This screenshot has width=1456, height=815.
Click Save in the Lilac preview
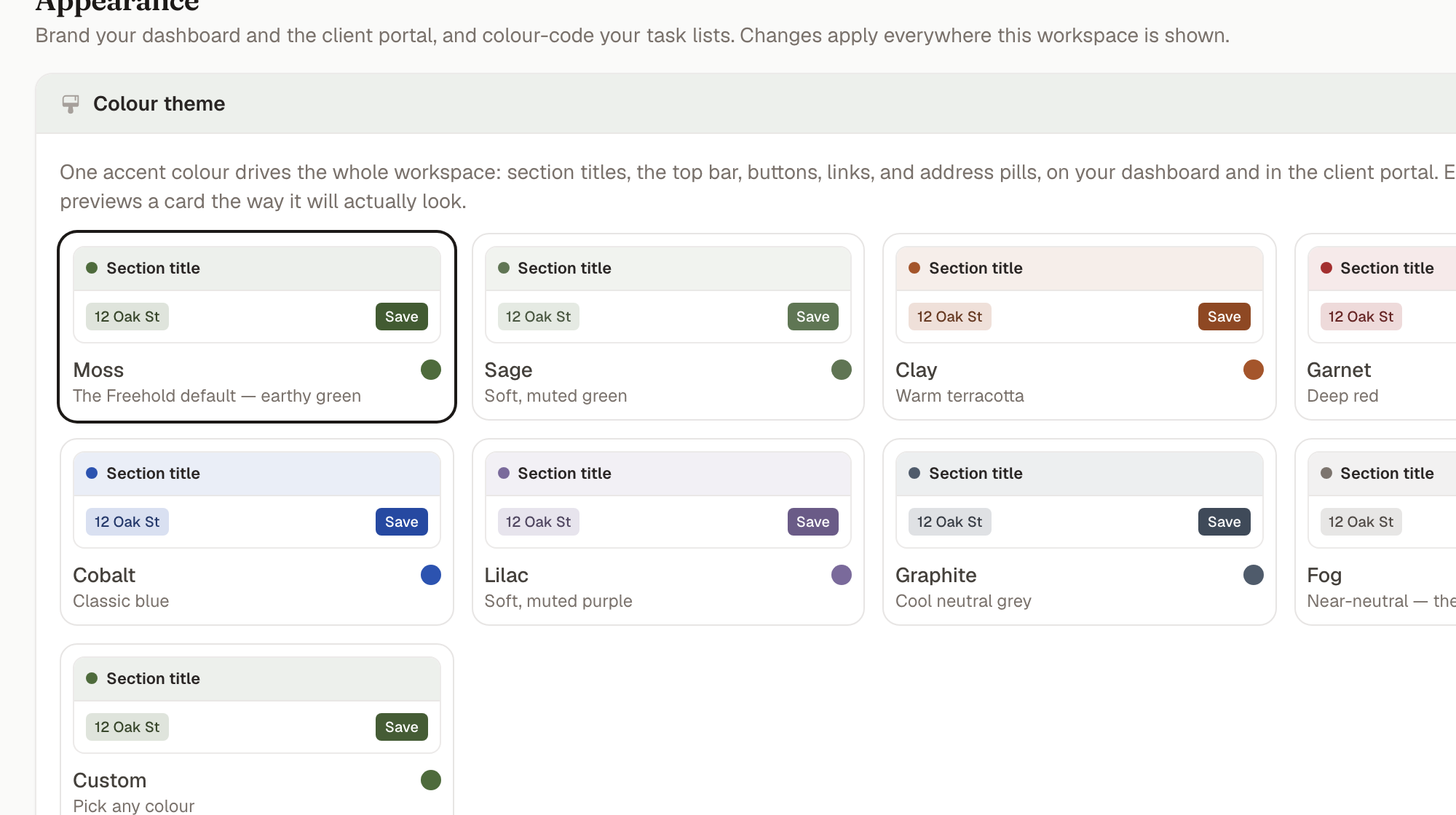click(813, 522)
